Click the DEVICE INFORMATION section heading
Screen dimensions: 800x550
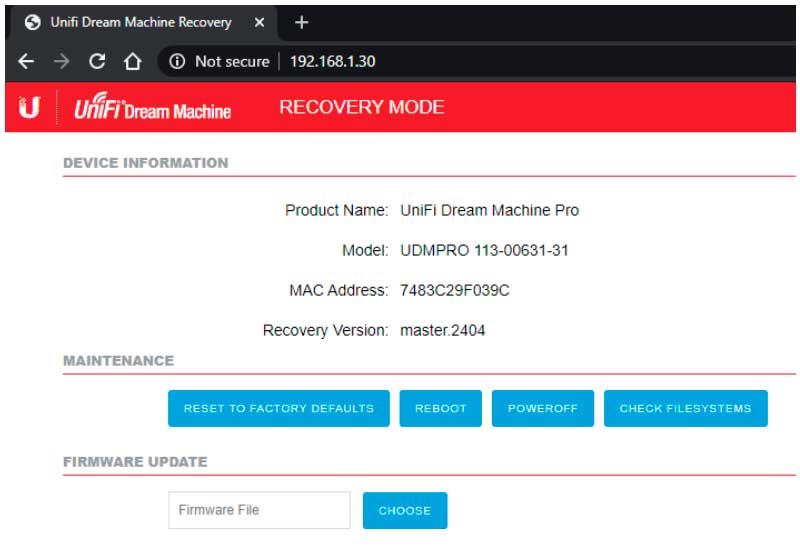coord(145,163)
